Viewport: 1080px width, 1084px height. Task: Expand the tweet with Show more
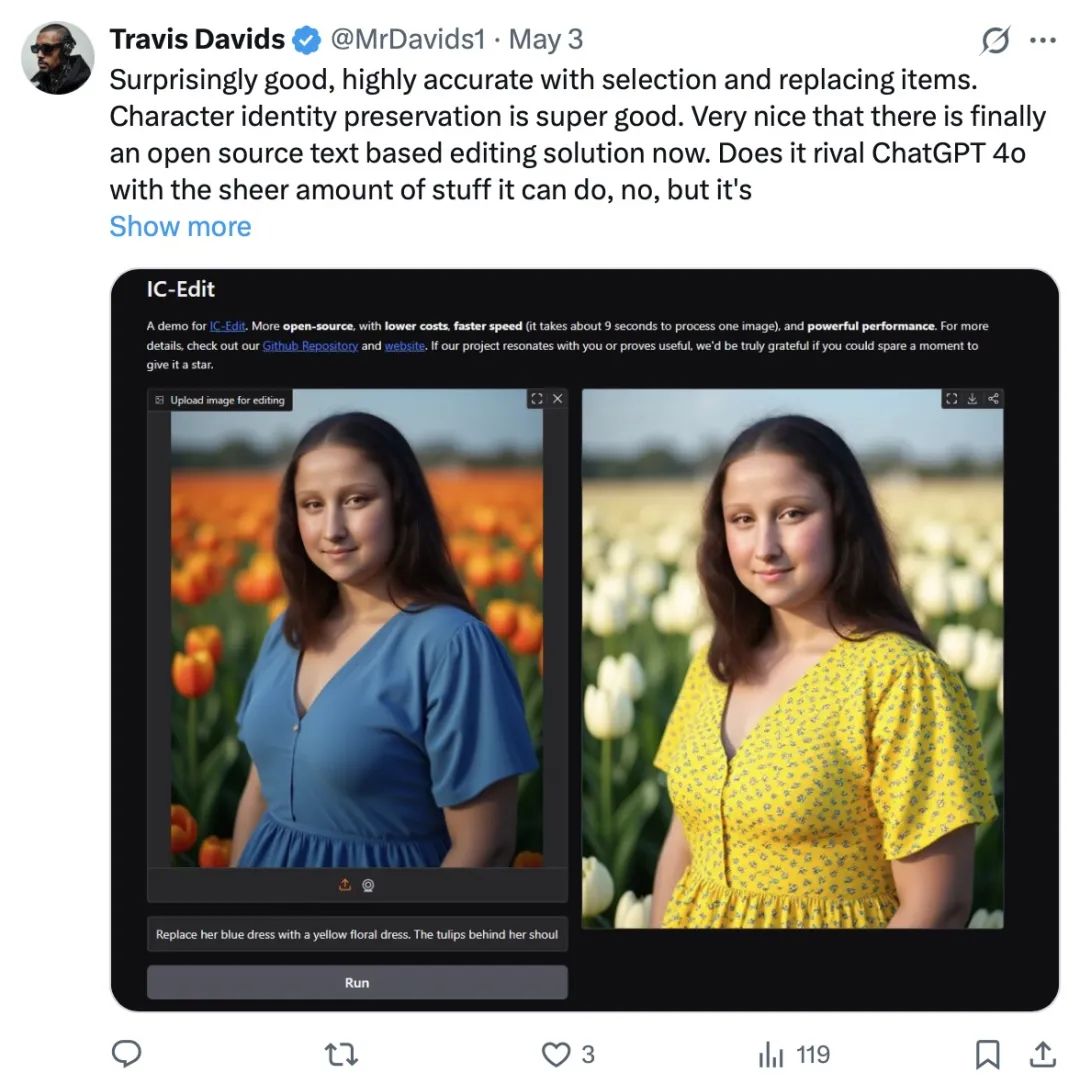point(180,226)
